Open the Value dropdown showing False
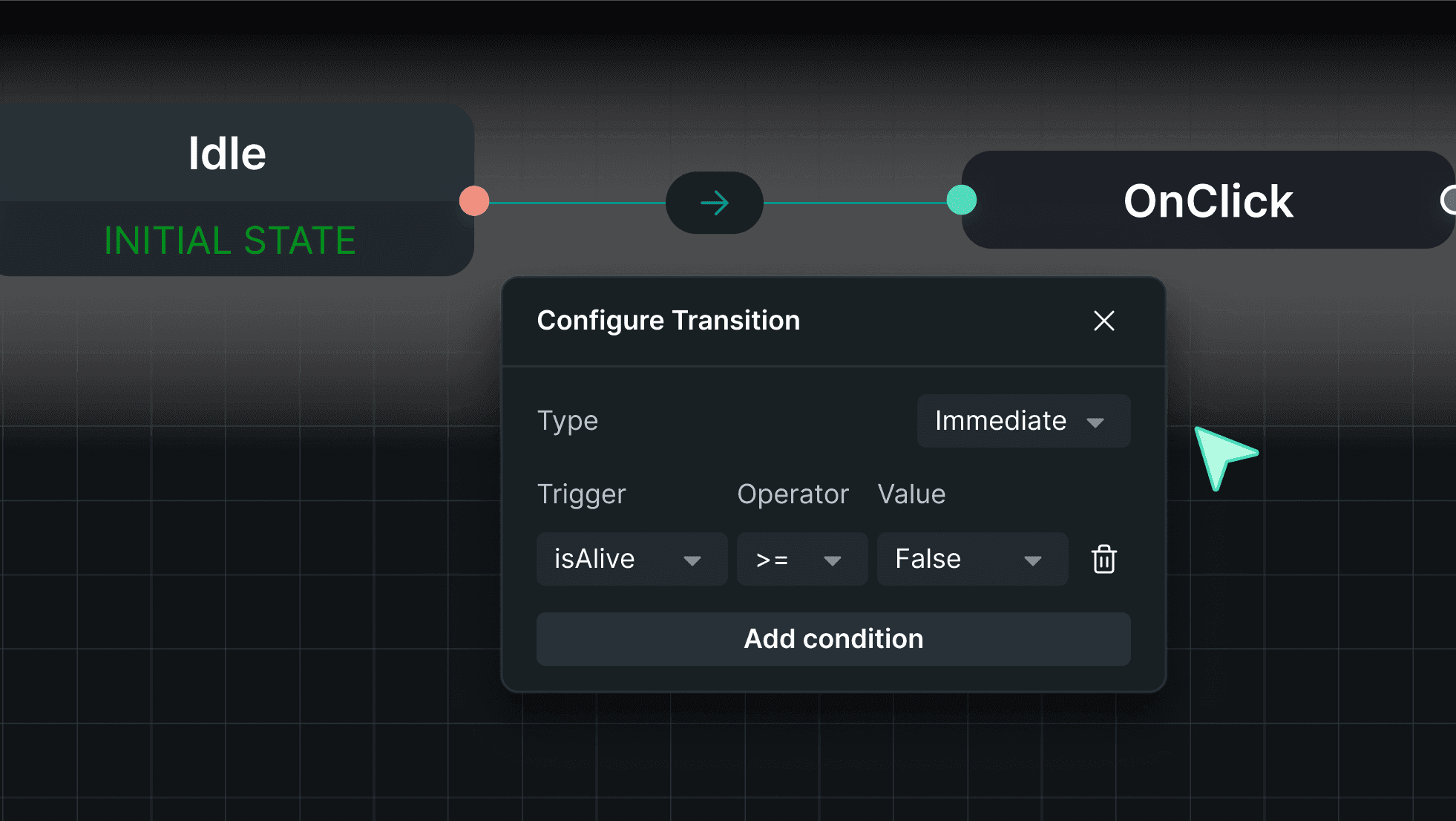 click(x=972, y=559)
